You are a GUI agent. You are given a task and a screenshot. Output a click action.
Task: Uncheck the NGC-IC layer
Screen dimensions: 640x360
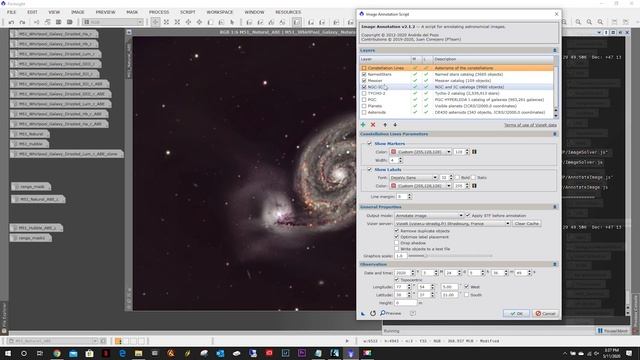pyautogui.click(x=364, y=87)
